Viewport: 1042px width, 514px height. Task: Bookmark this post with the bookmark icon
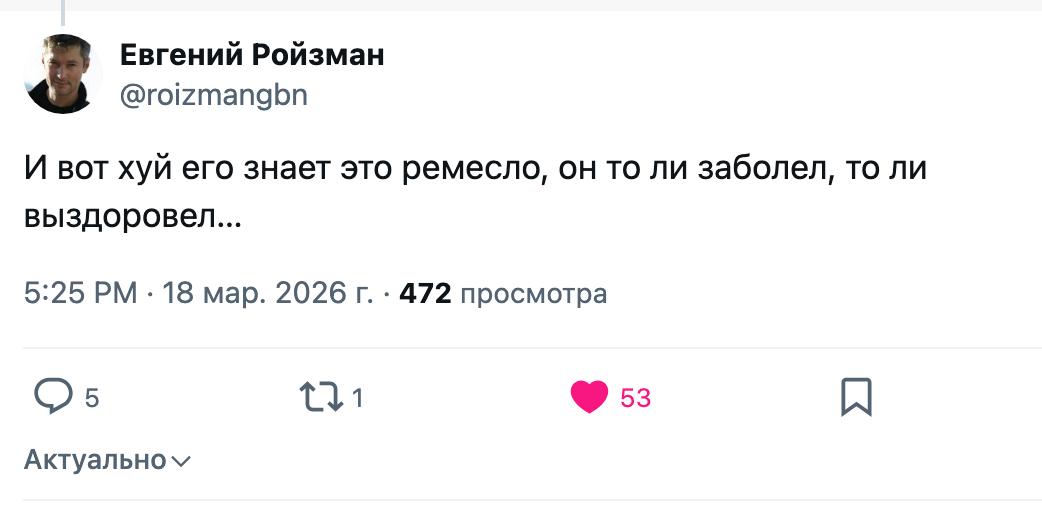pyautogui.click(x=856, y=397)
